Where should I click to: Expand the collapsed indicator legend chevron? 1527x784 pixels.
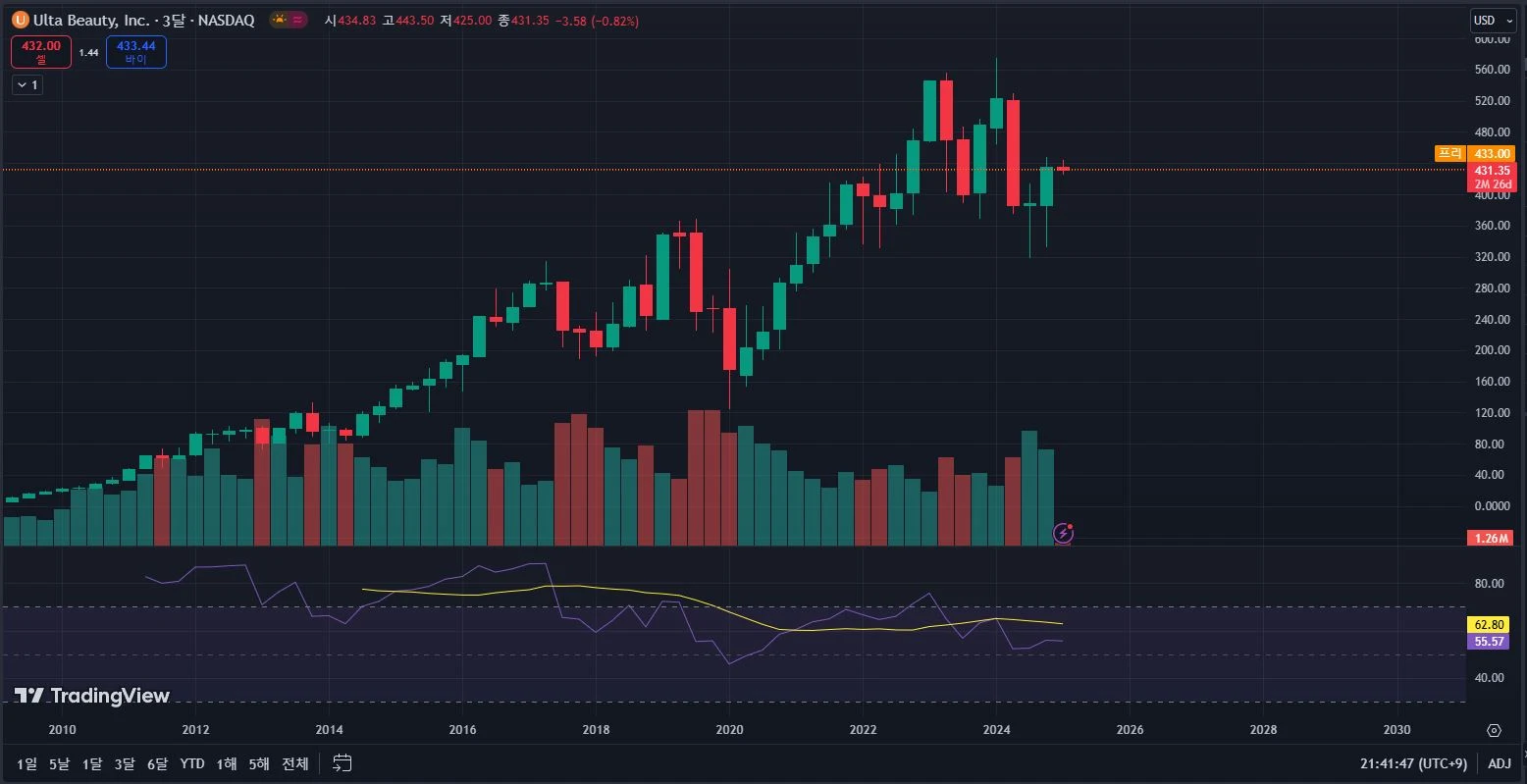pyautogui.click(x=27, y=85)
